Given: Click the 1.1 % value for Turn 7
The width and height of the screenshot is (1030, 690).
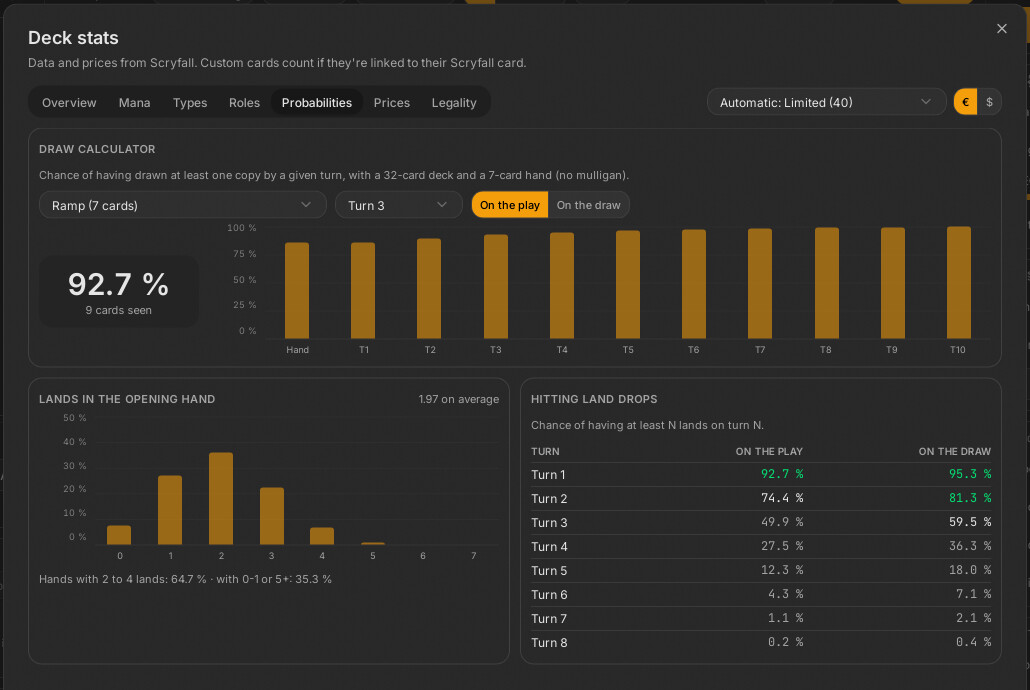Looking at the screenshot, I should [786, 618].
